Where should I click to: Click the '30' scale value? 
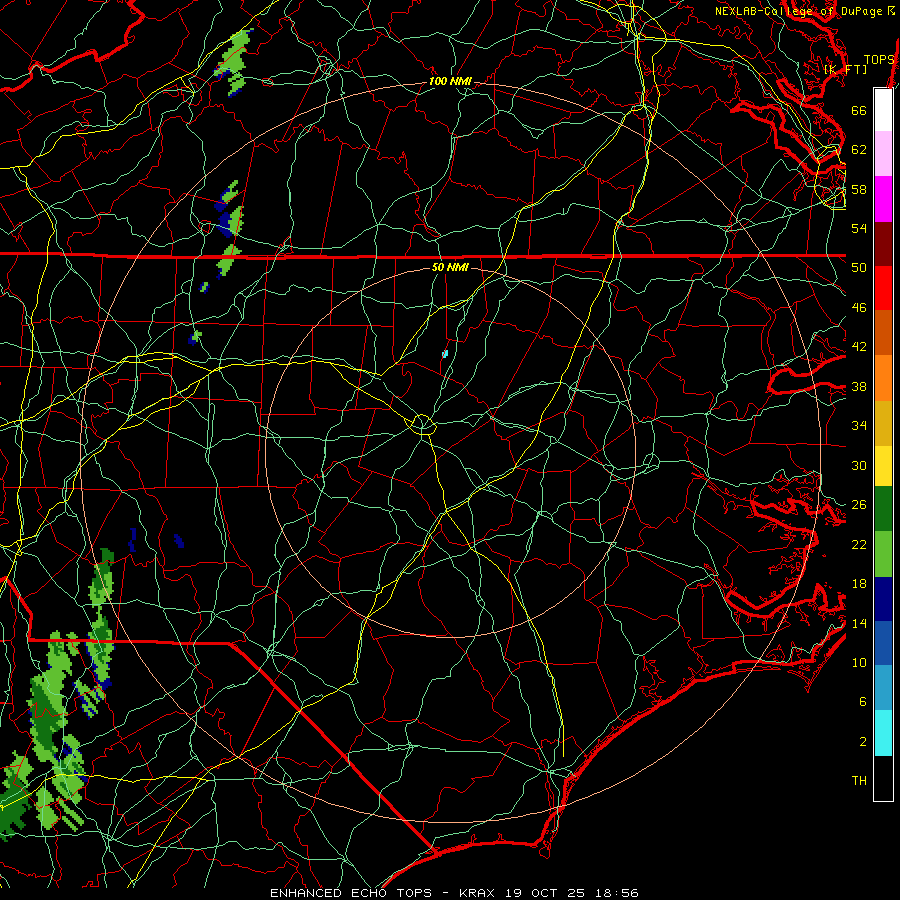tap(859, 465)
